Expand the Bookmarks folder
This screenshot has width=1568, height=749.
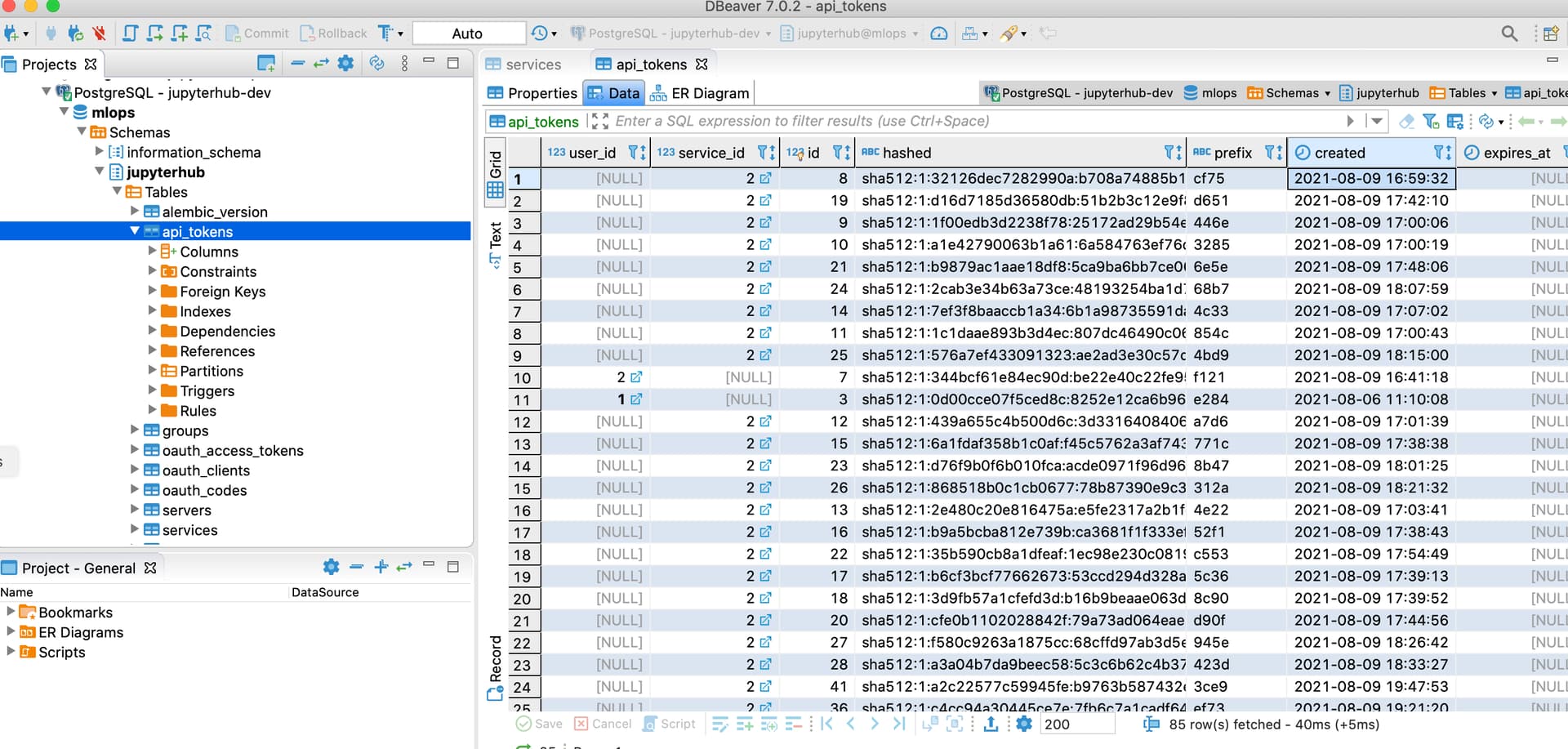click(x=11, y=611)
